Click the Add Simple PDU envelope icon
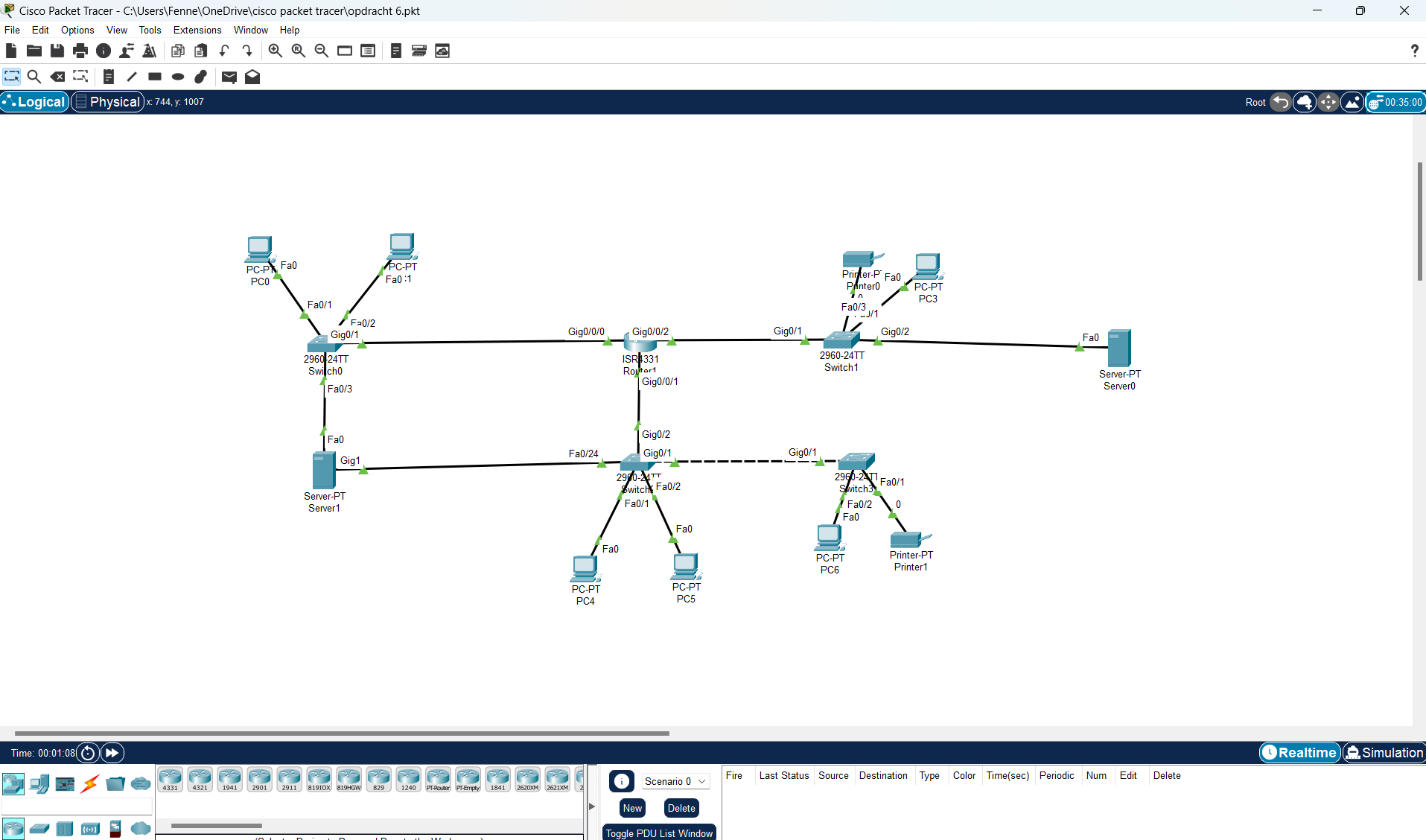Image resolution: width=1426 pixels, height=840 pixels. [229, 77]
